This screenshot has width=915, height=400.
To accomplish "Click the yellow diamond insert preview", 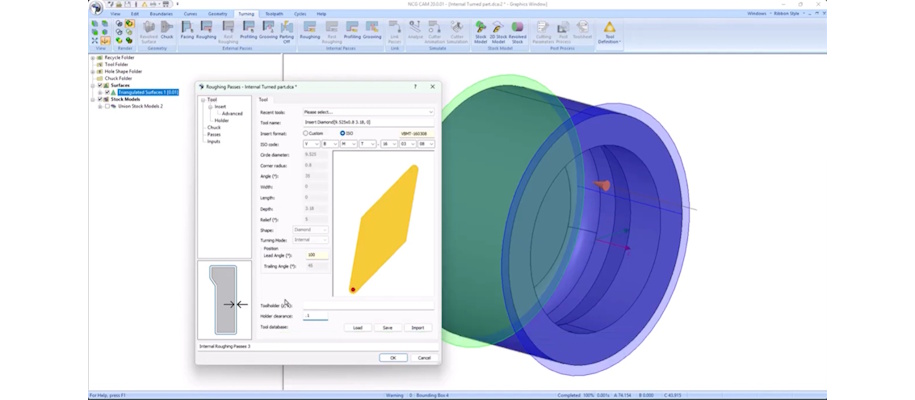I will pos(384,229).
